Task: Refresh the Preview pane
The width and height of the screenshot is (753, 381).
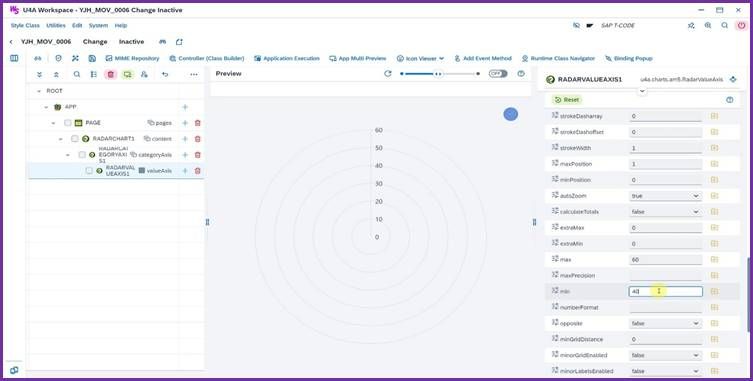Action: click(388, 74)
